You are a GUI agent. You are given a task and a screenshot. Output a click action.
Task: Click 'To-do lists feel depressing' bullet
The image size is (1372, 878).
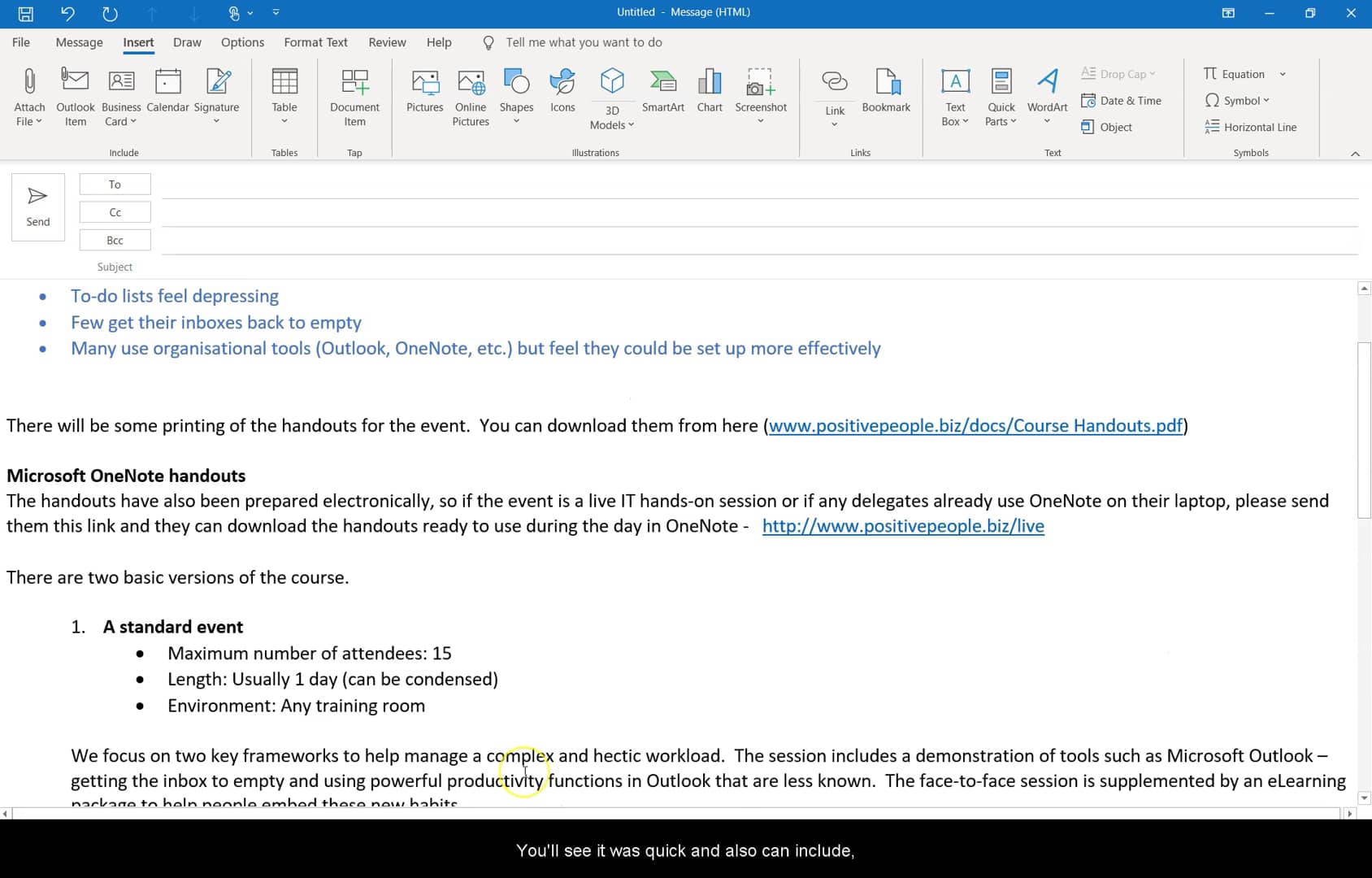click(x=175, y=296)
